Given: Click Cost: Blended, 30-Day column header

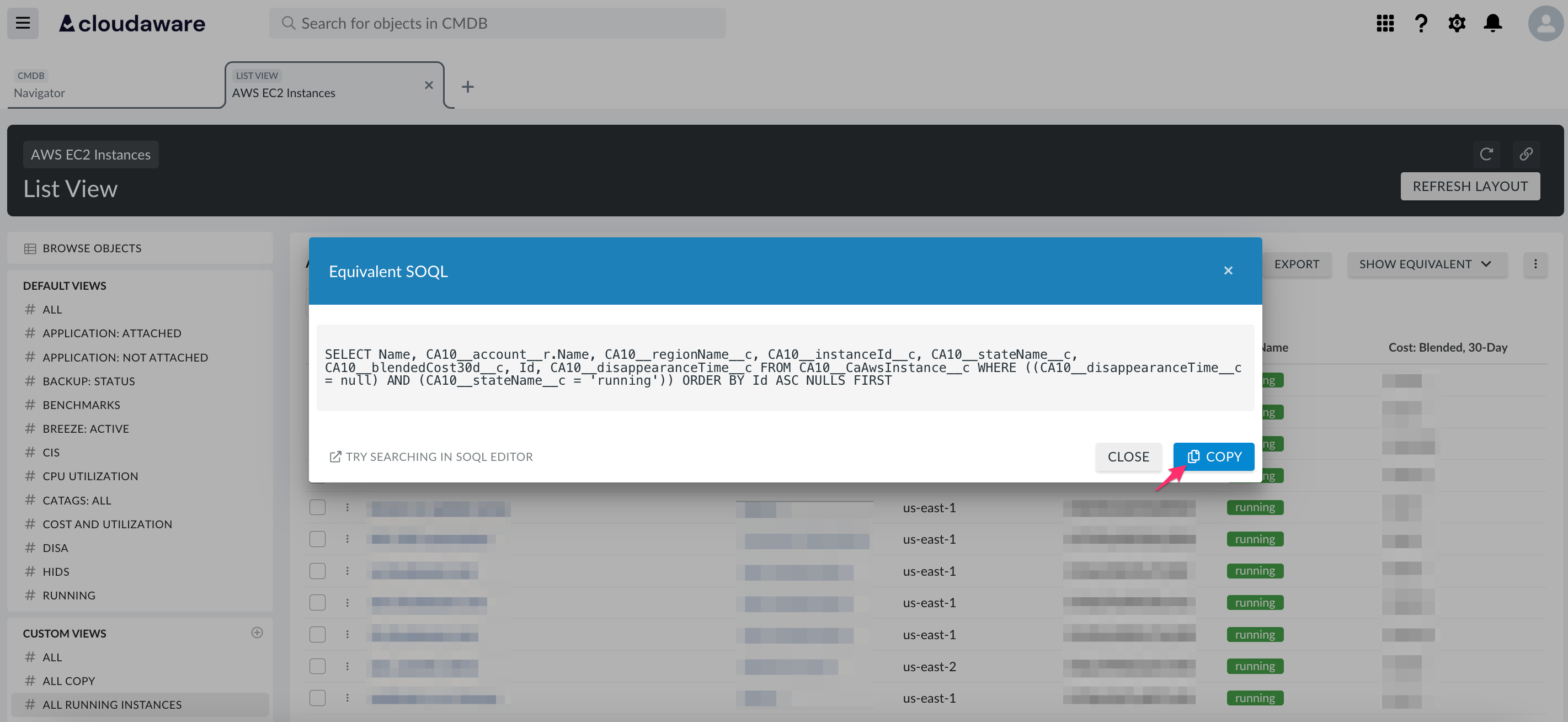Looking at the screenshot, I should (1448, 347).
